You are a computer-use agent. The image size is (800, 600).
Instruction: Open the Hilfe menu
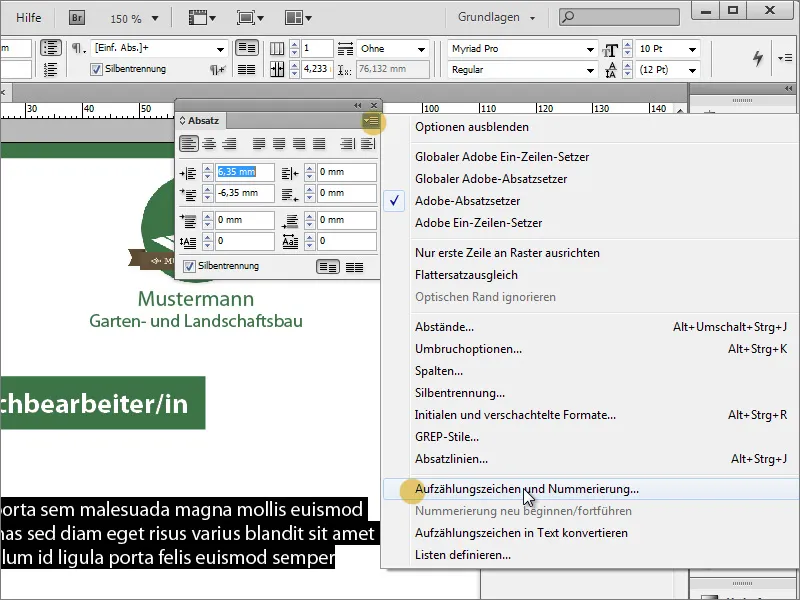29,18
